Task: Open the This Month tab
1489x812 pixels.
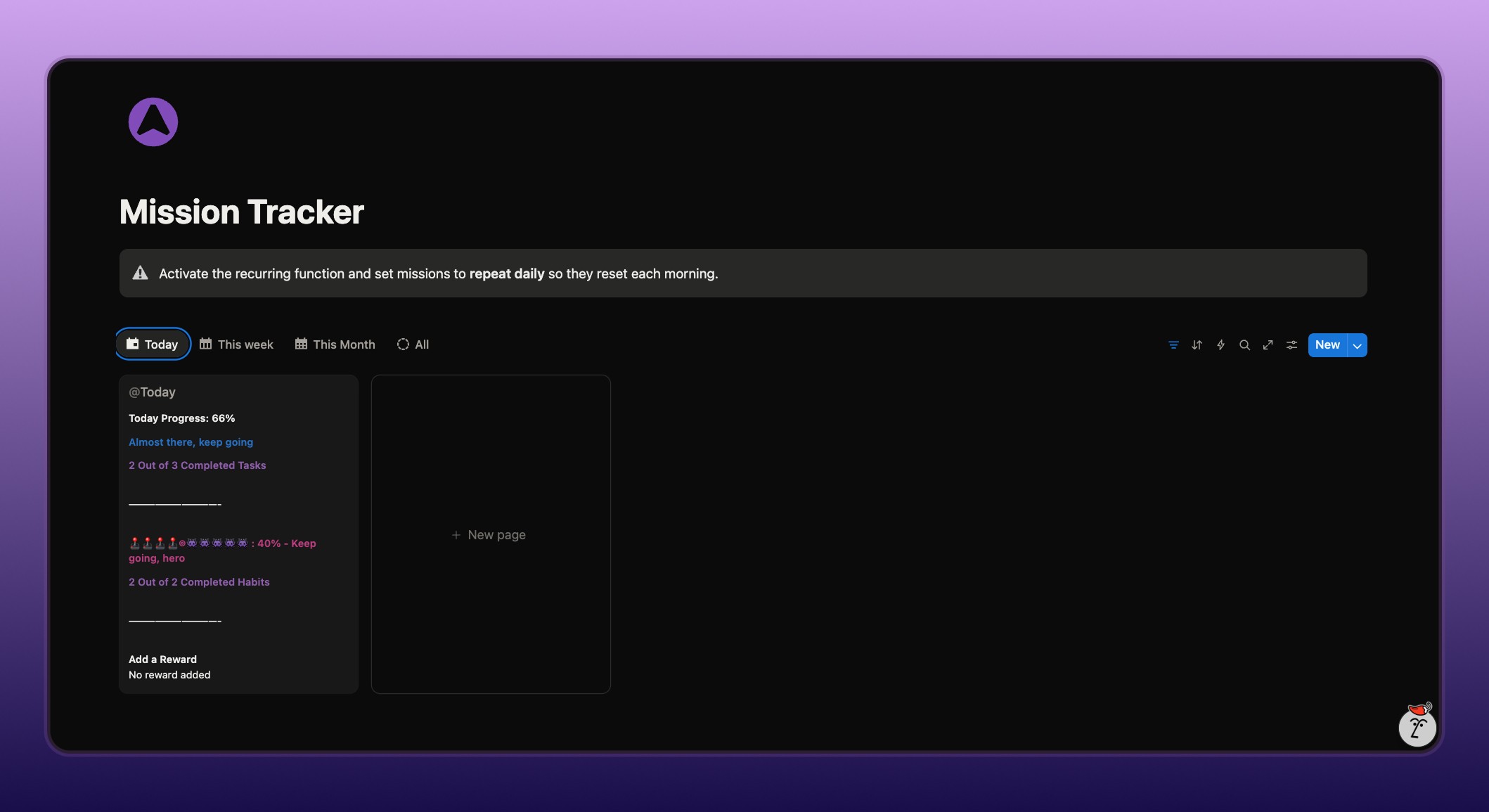Action: point(335,344)
